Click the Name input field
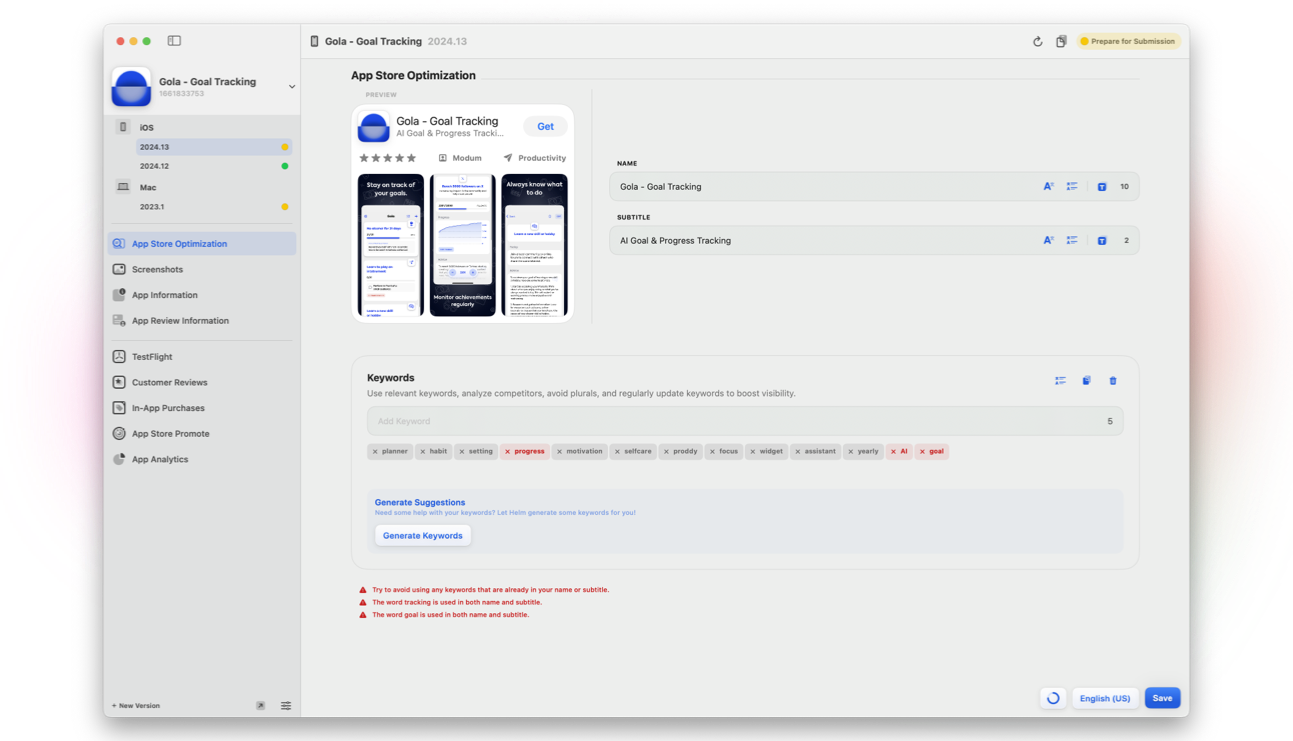The image size is (1293, 741). pos(875,187)
